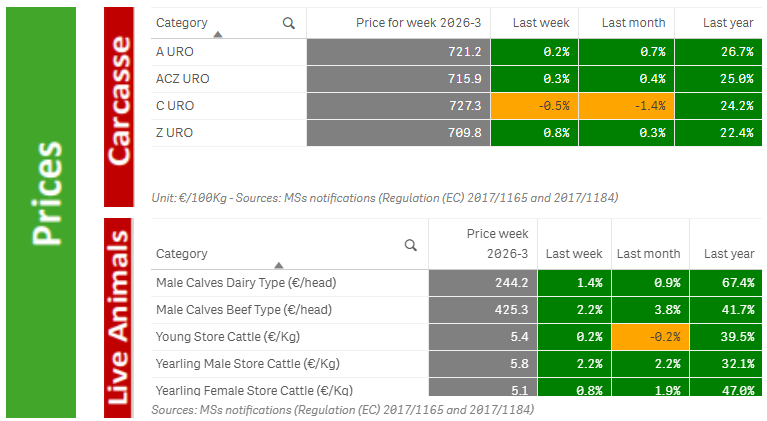Screen dimensions: 767x421
Task: Click the 727.3 price cell for C URO
Action: click(x=398, y=105)
